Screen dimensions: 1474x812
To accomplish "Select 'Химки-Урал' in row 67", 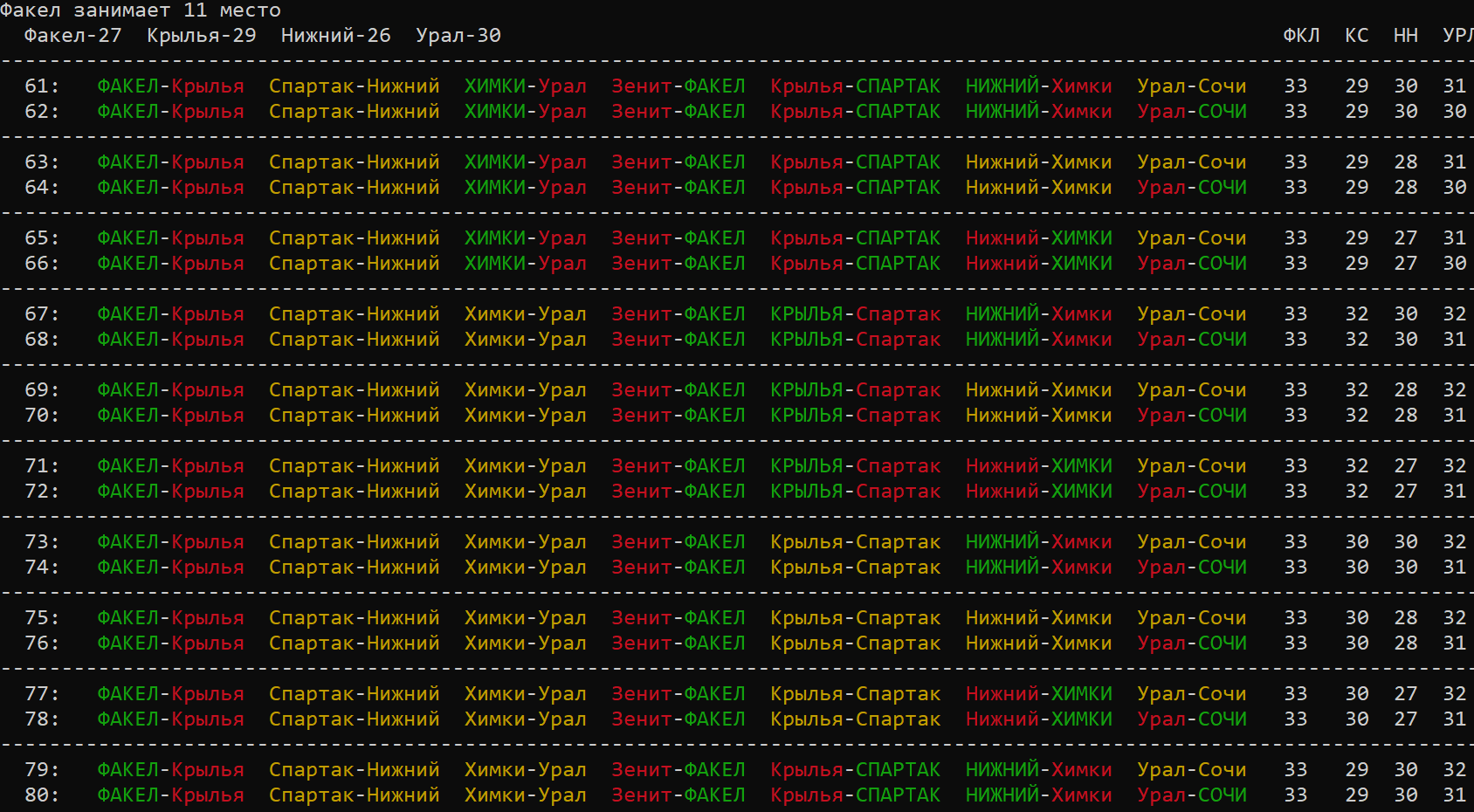I will tap(526, 314).
